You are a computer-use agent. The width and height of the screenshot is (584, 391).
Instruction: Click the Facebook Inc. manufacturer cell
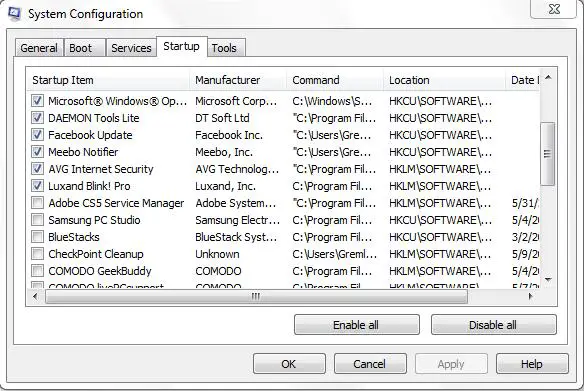coord(229,135)
